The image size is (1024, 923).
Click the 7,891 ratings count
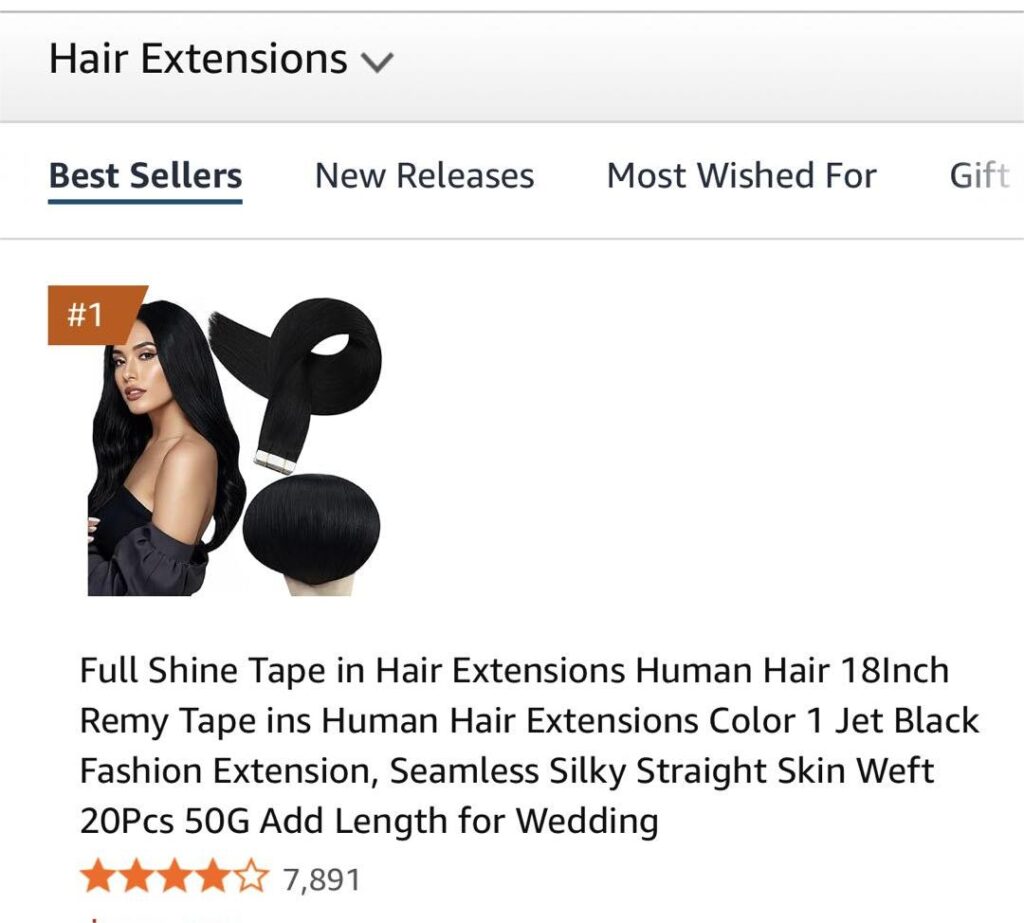pos(321,880)
